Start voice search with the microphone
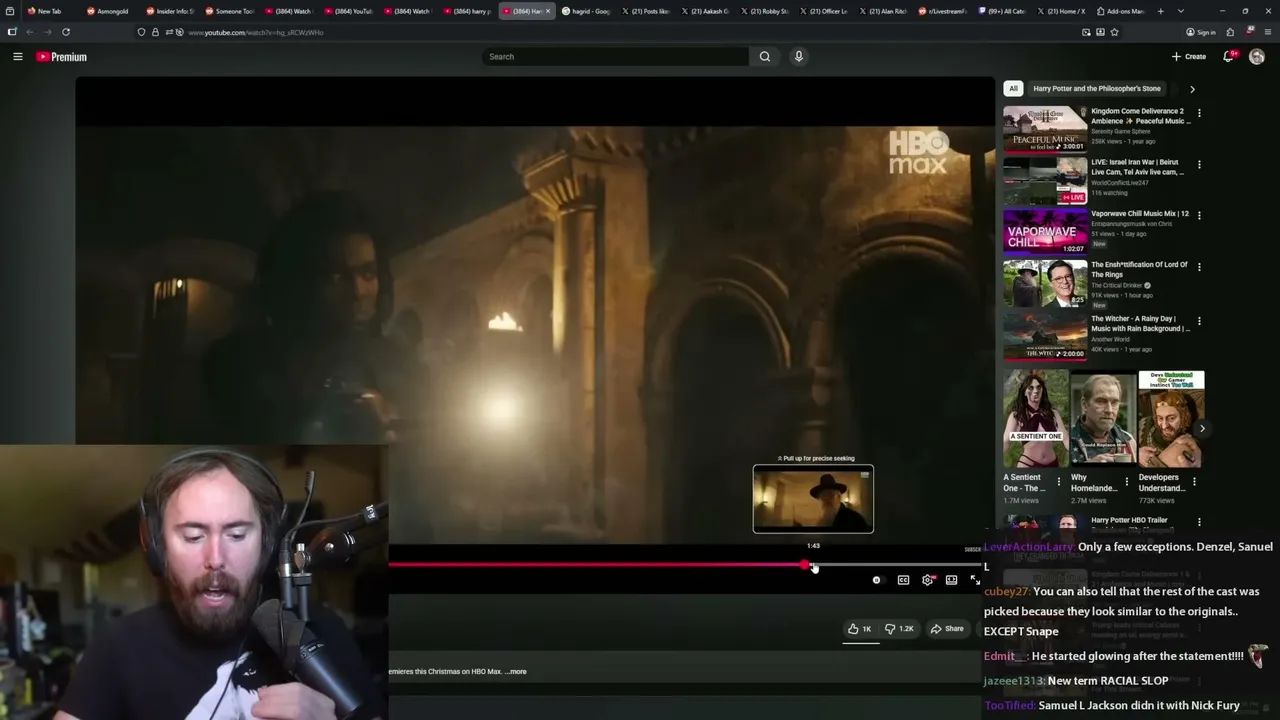The width and height of the screenshot is (1280, 720). 798,57
